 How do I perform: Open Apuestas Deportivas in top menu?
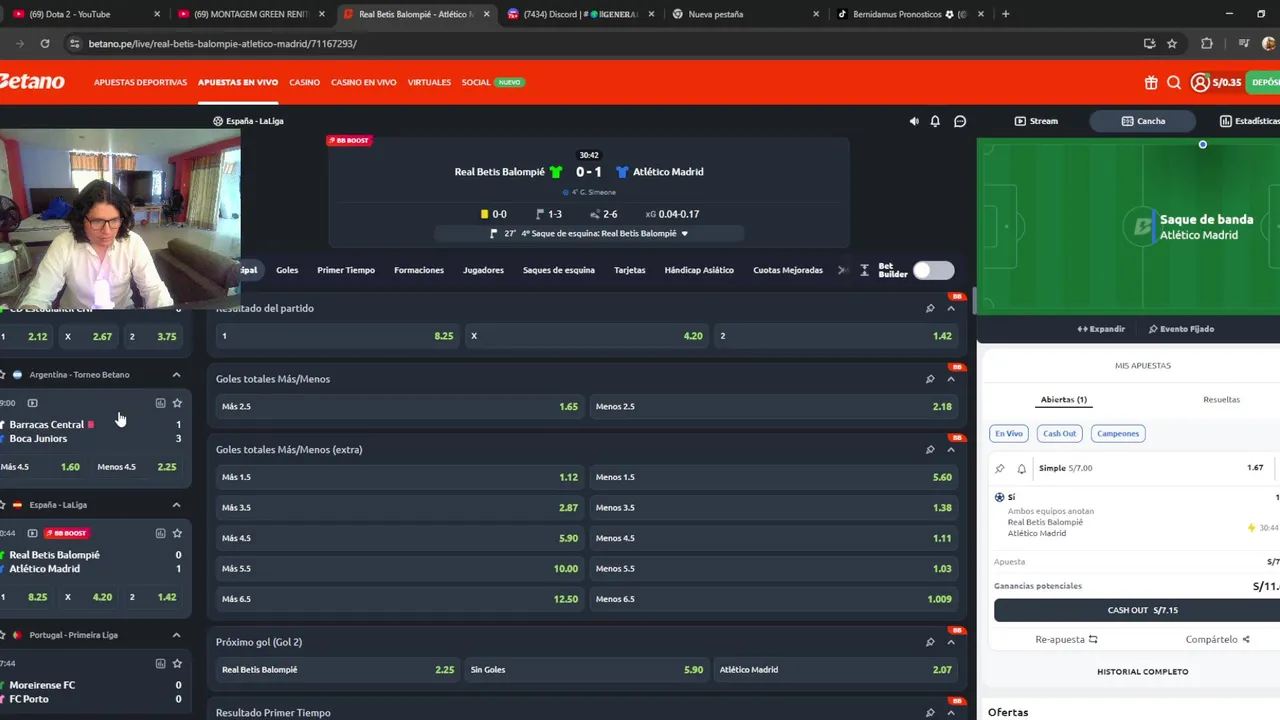click(x=140, y=82)
